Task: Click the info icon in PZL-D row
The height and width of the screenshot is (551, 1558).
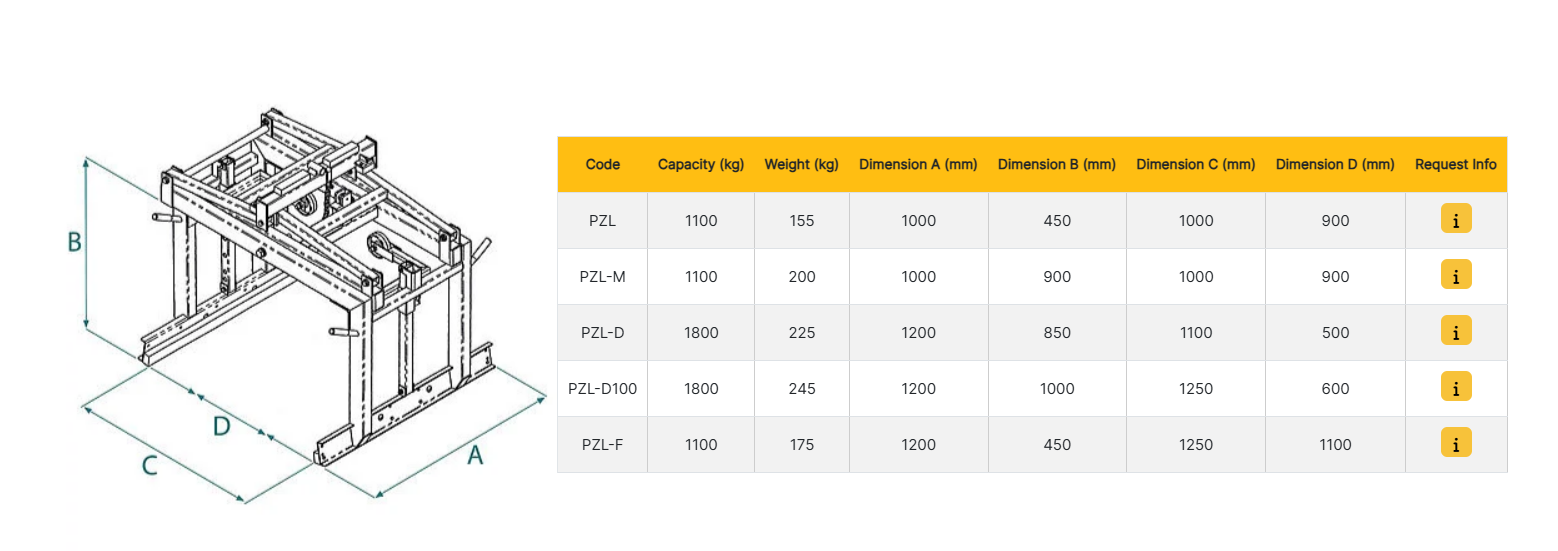Action: point(1455,332)
